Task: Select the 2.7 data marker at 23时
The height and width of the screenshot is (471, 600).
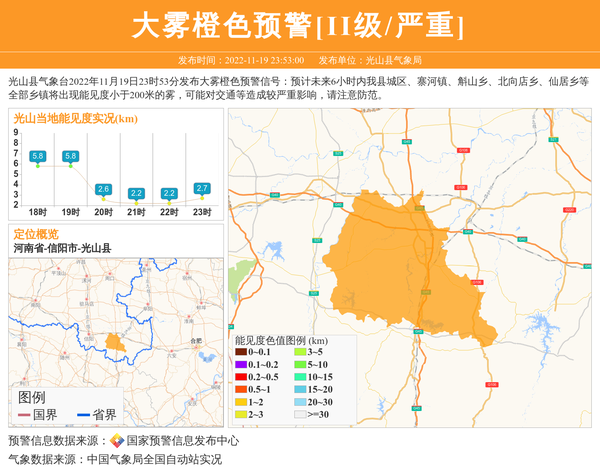Action: pyautogui.click(x=202, y=199)
